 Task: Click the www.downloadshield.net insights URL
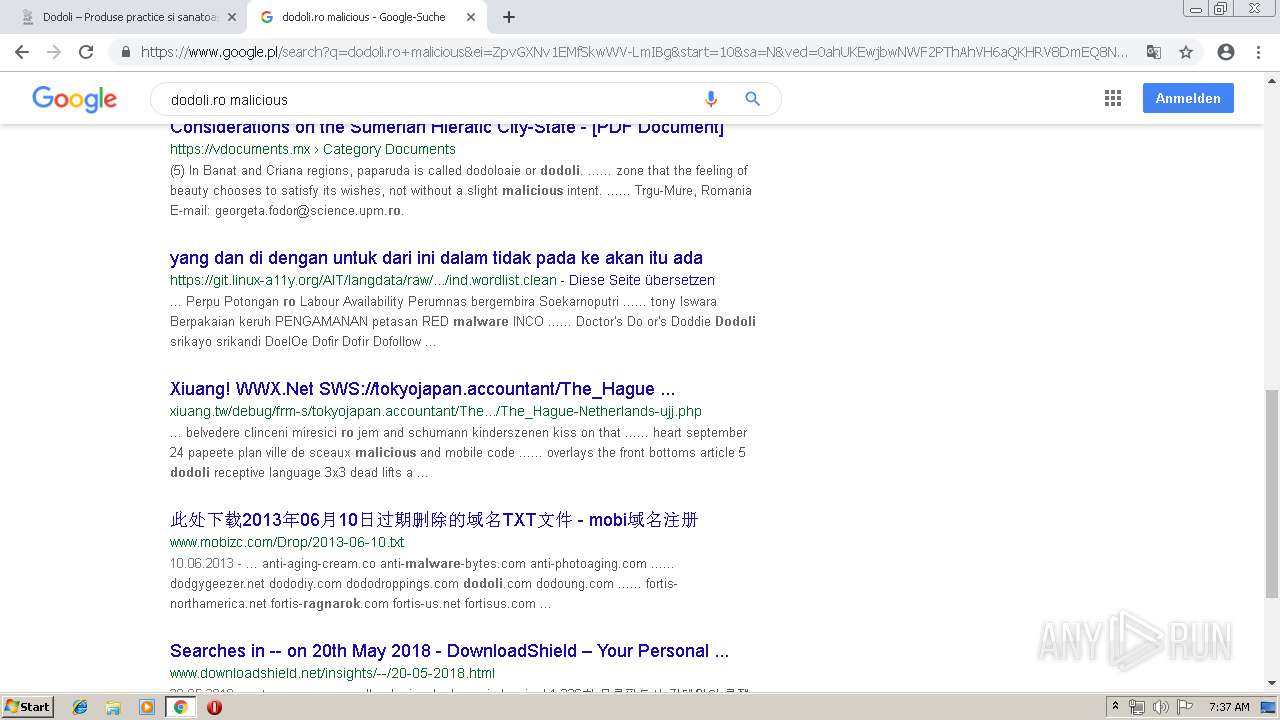coord(332,673)
